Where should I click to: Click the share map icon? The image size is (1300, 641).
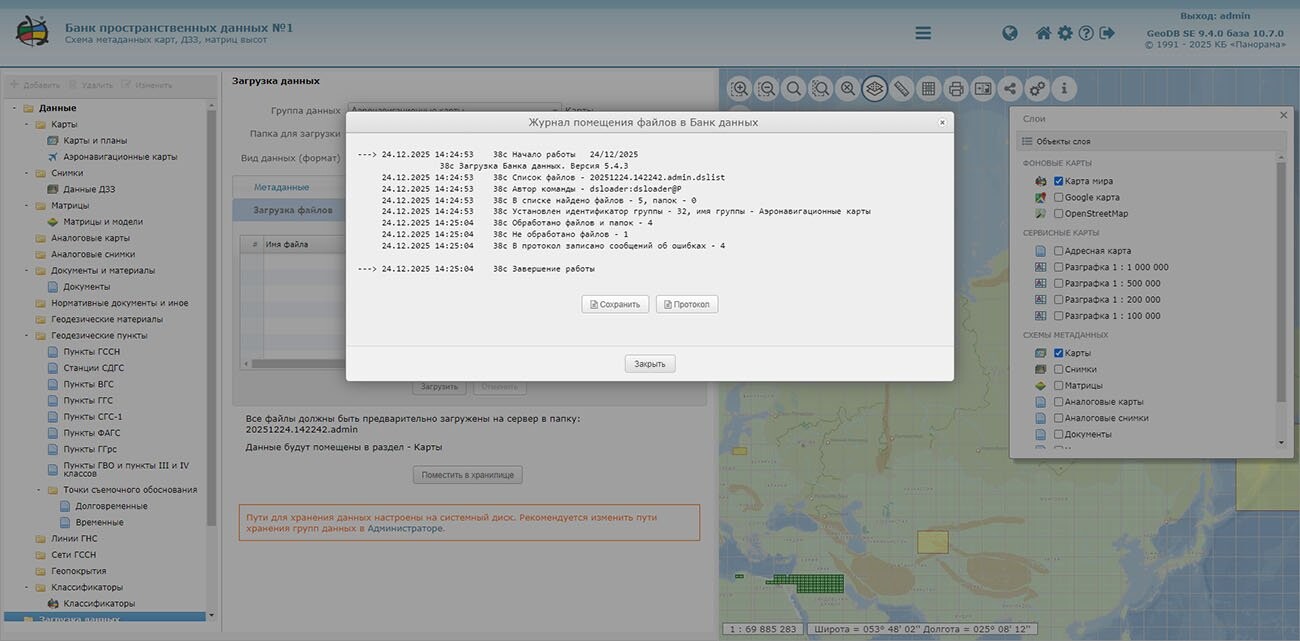(x=1010, y=89)
